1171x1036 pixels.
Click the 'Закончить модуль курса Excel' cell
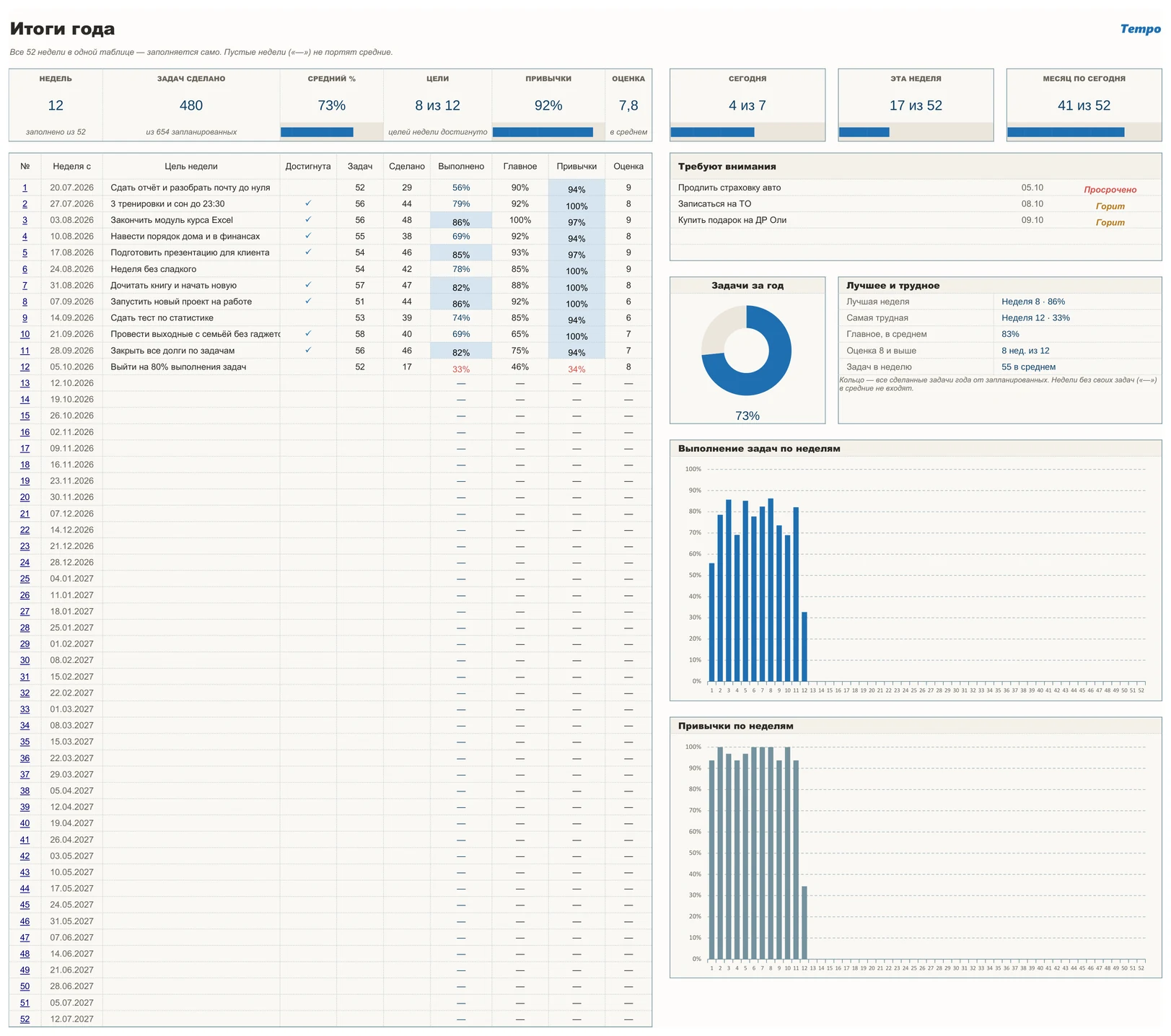tap(190, 220)
